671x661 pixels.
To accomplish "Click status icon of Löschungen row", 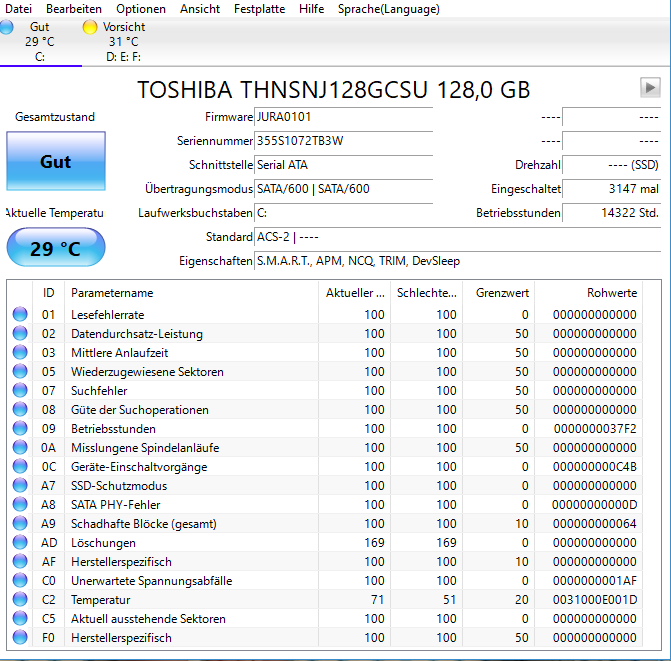I will click(20, 542).
